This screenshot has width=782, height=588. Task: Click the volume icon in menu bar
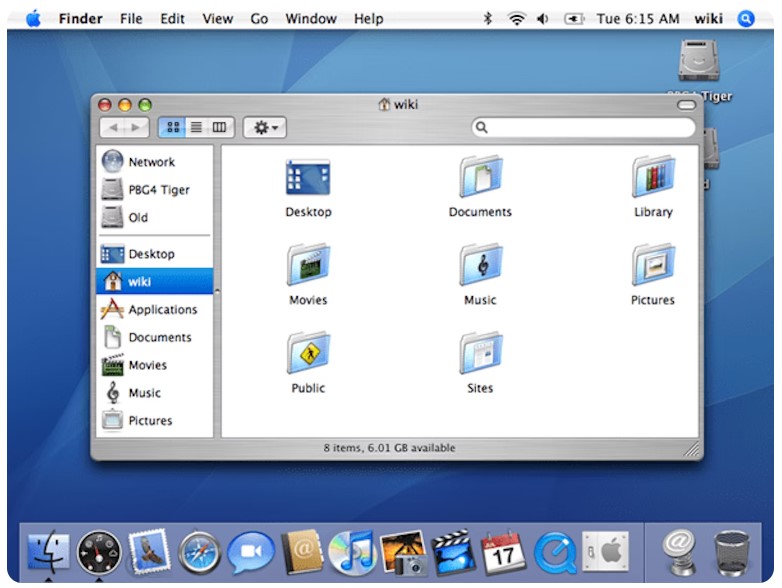pos(543,19)
